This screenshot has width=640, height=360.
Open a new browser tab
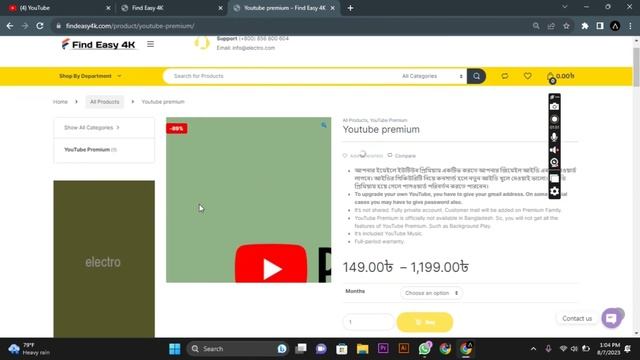click(350, 8)
